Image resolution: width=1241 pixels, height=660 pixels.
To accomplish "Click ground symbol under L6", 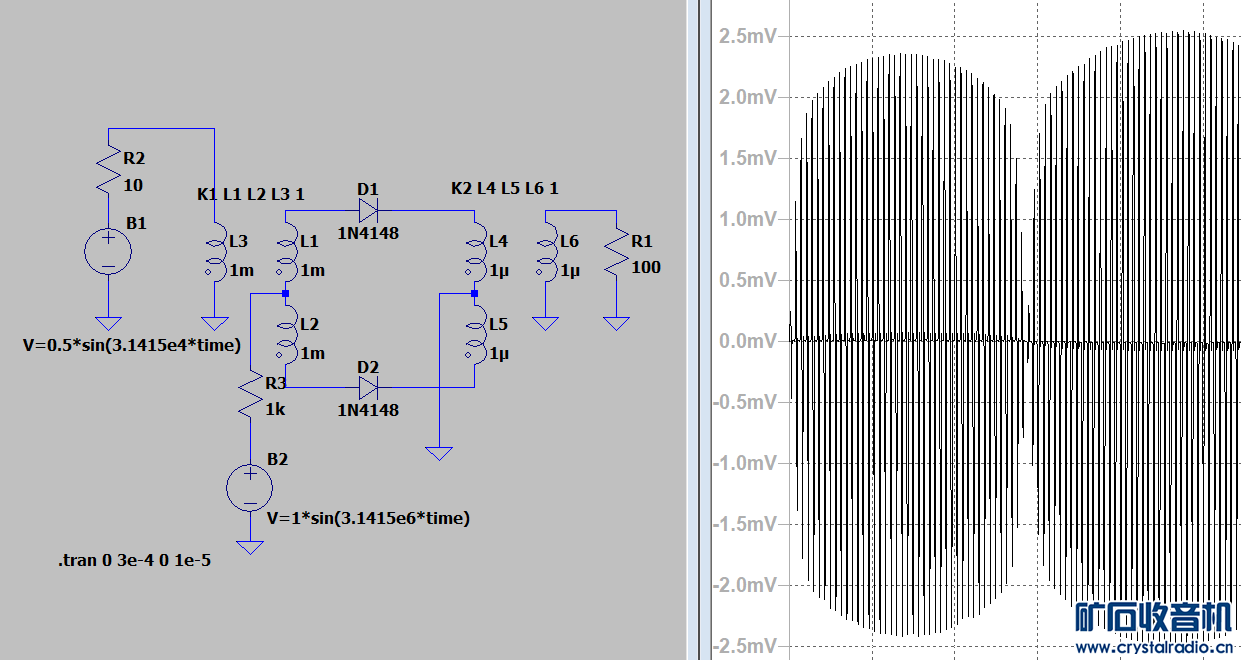I will tap(545, 324).
